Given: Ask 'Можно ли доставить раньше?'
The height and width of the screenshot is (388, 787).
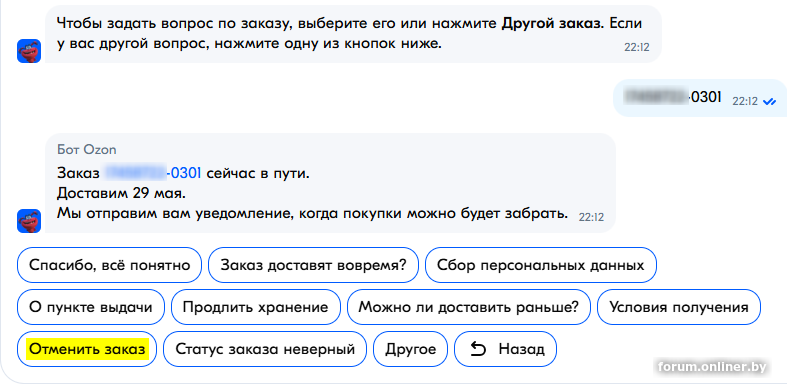Looking at the screenshot, I should click(469, 307).
